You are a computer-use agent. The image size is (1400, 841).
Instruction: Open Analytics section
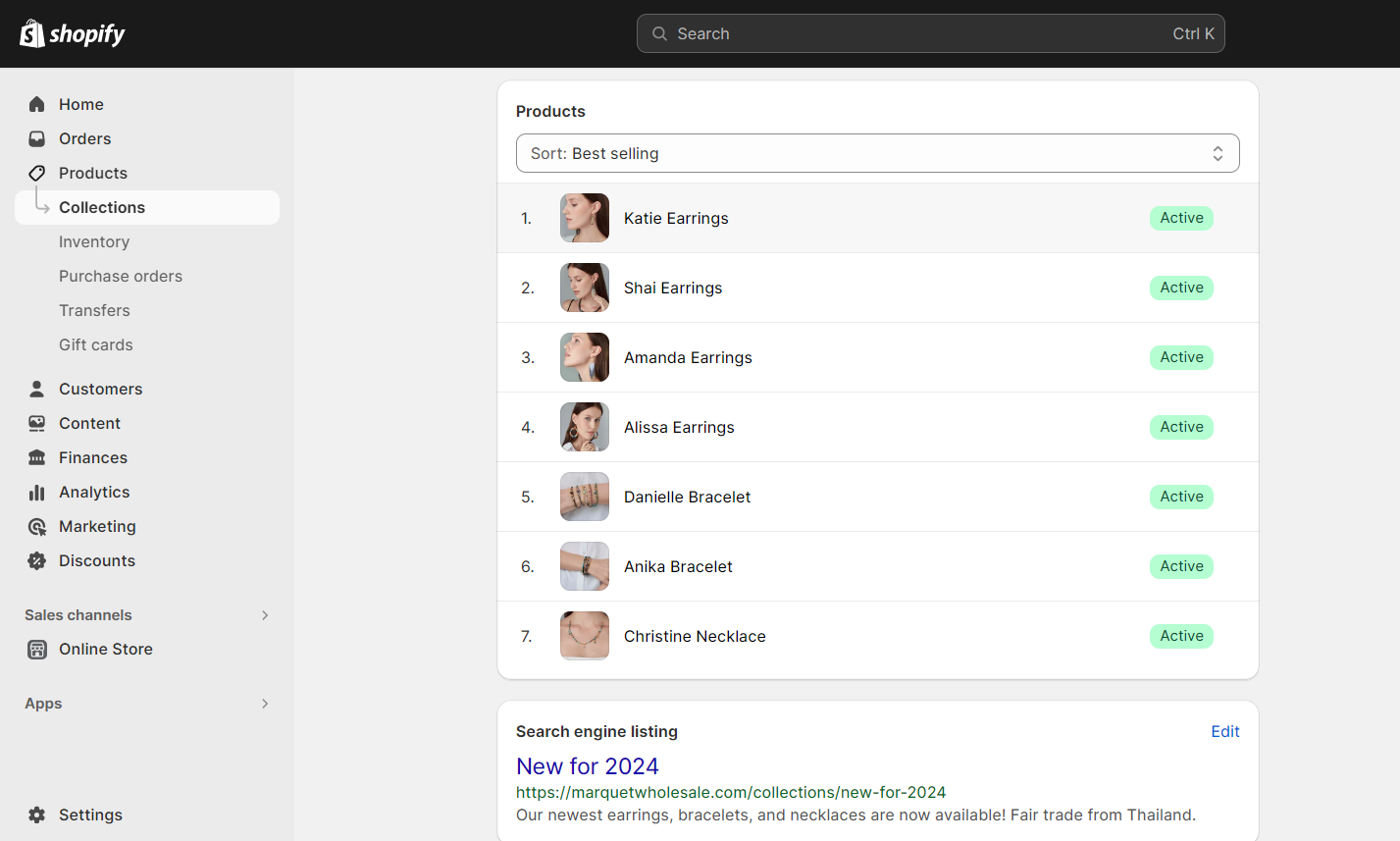94,492
